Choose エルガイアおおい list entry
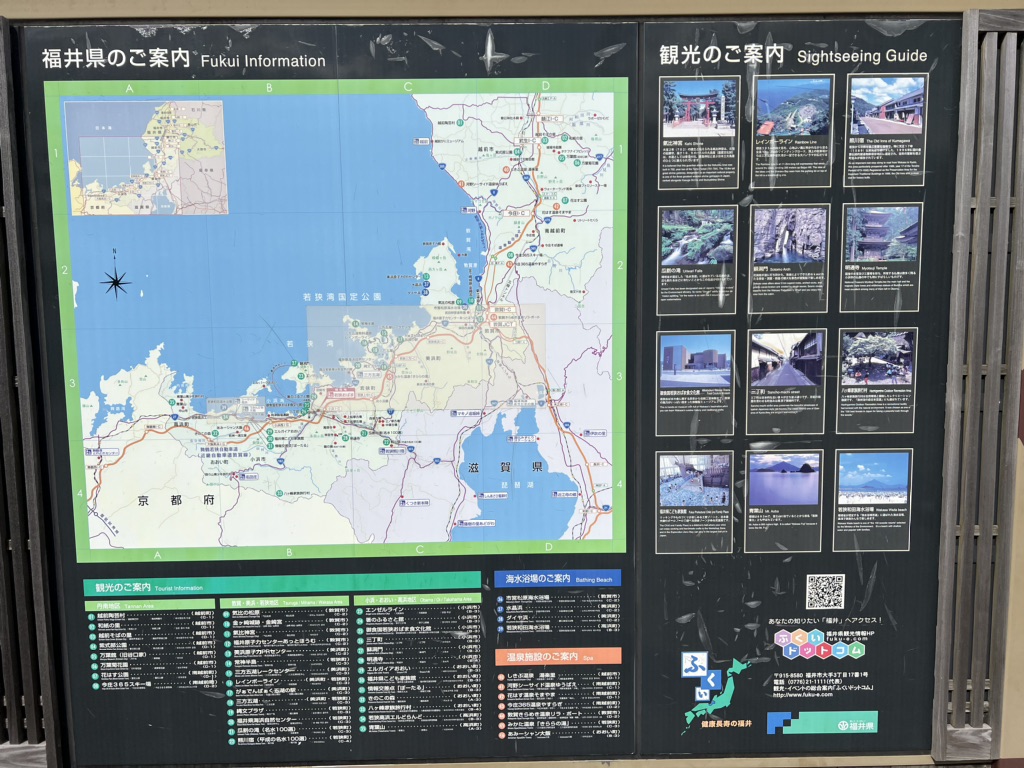The width and height of the screenshot is (1024, 768). [x=419, y=669]
